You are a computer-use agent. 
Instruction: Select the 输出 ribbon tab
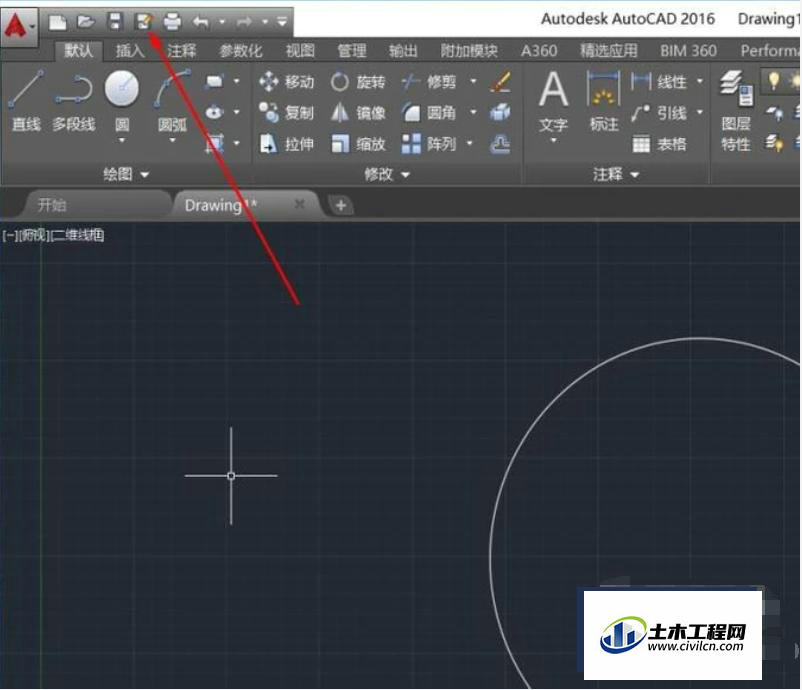tap(403, 51)
